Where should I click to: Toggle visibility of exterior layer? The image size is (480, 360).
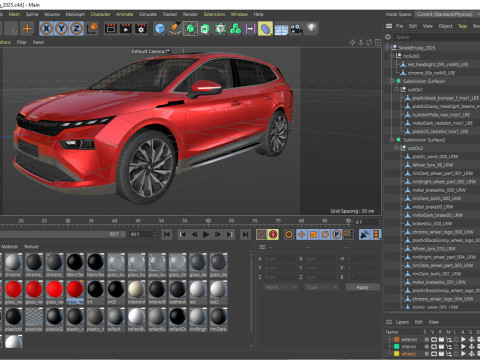(x=434, y=339)
